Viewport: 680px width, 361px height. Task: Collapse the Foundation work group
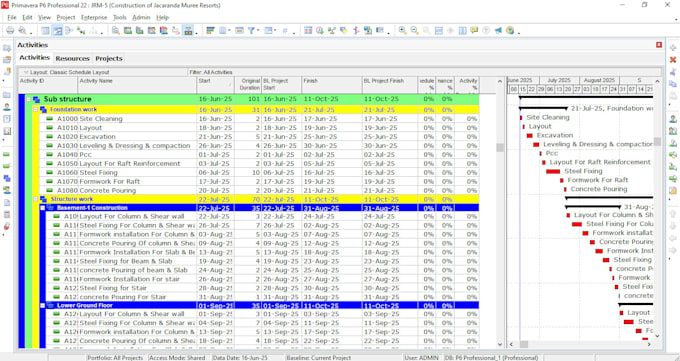click(x=36, y=110)
